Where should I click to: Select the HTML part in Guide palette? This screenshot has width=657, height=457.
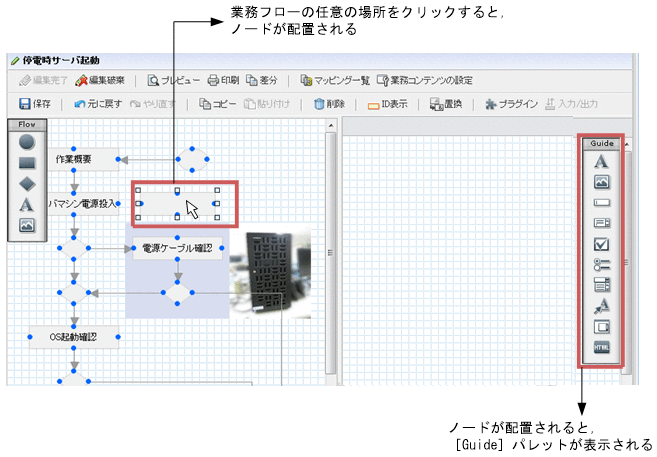(602, 347)
